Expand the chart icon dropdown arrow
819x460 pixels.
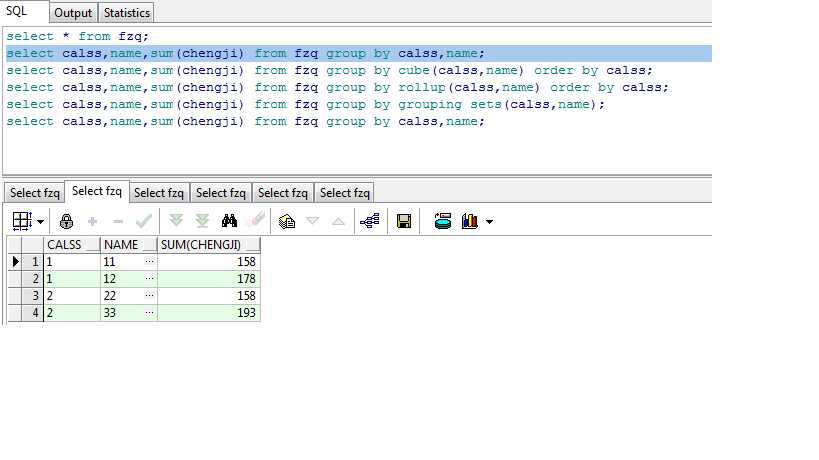pos(489,222)
